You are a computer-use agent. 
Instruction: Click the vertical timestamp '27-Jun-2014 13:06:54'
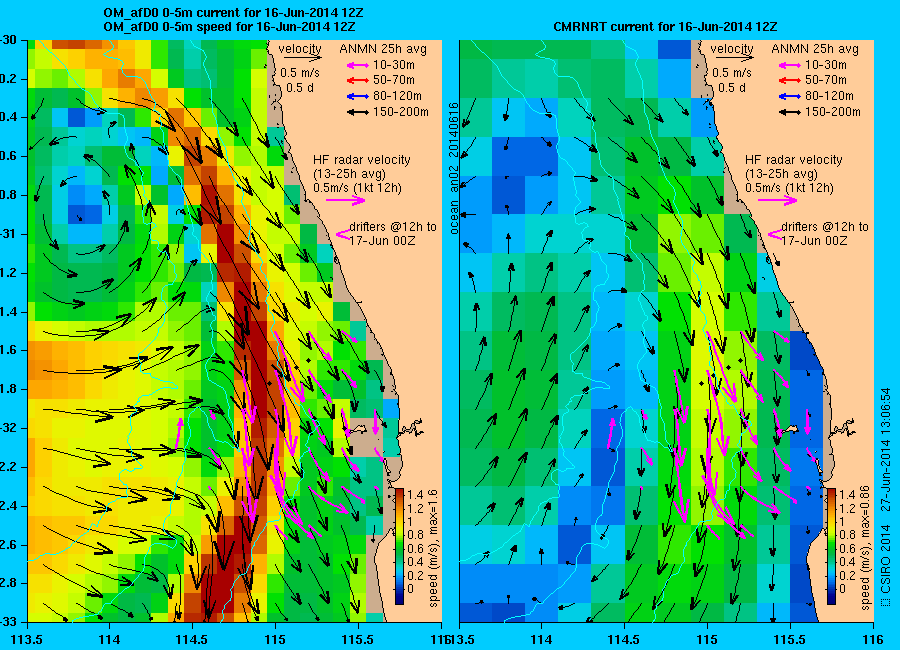tap(886, 449)
